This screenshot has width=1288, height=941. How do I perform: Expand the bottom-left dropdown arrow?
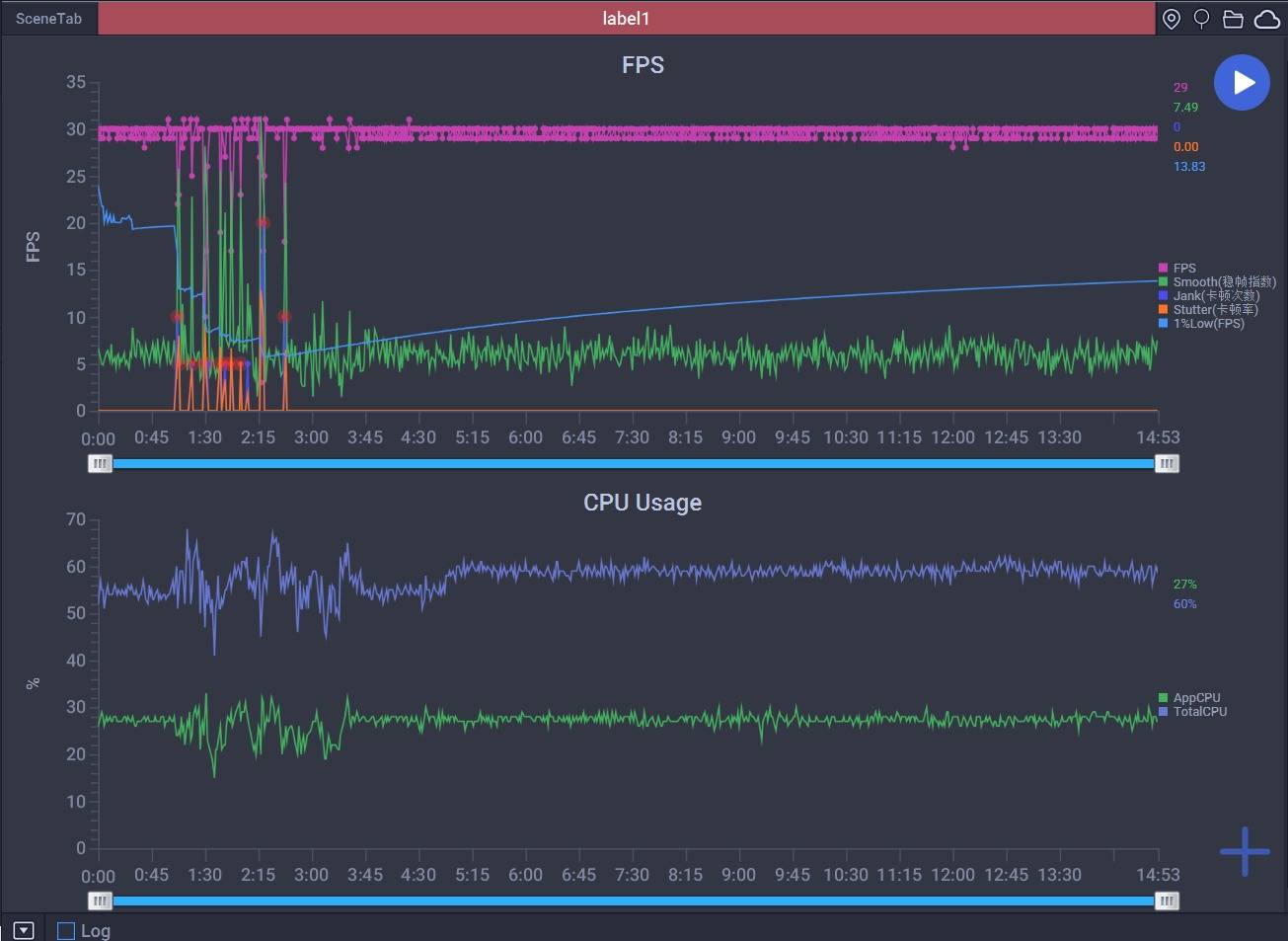pyautogui.click(x=24, y=930)
